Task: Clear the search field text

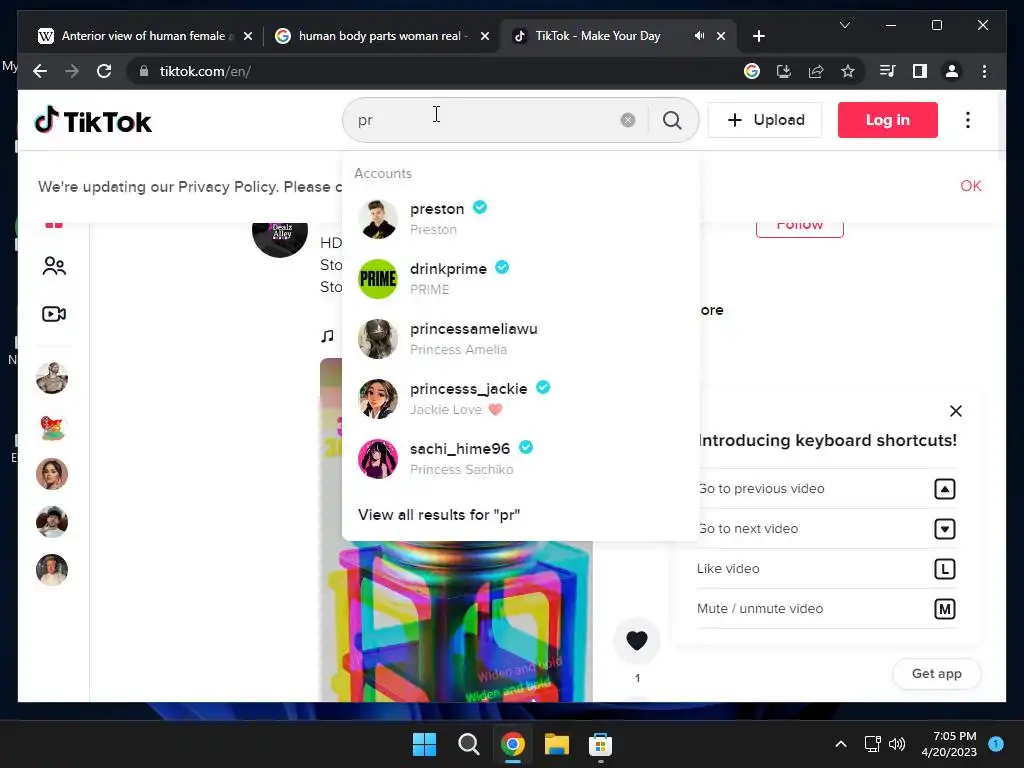Action: click(x=628, y=120)
